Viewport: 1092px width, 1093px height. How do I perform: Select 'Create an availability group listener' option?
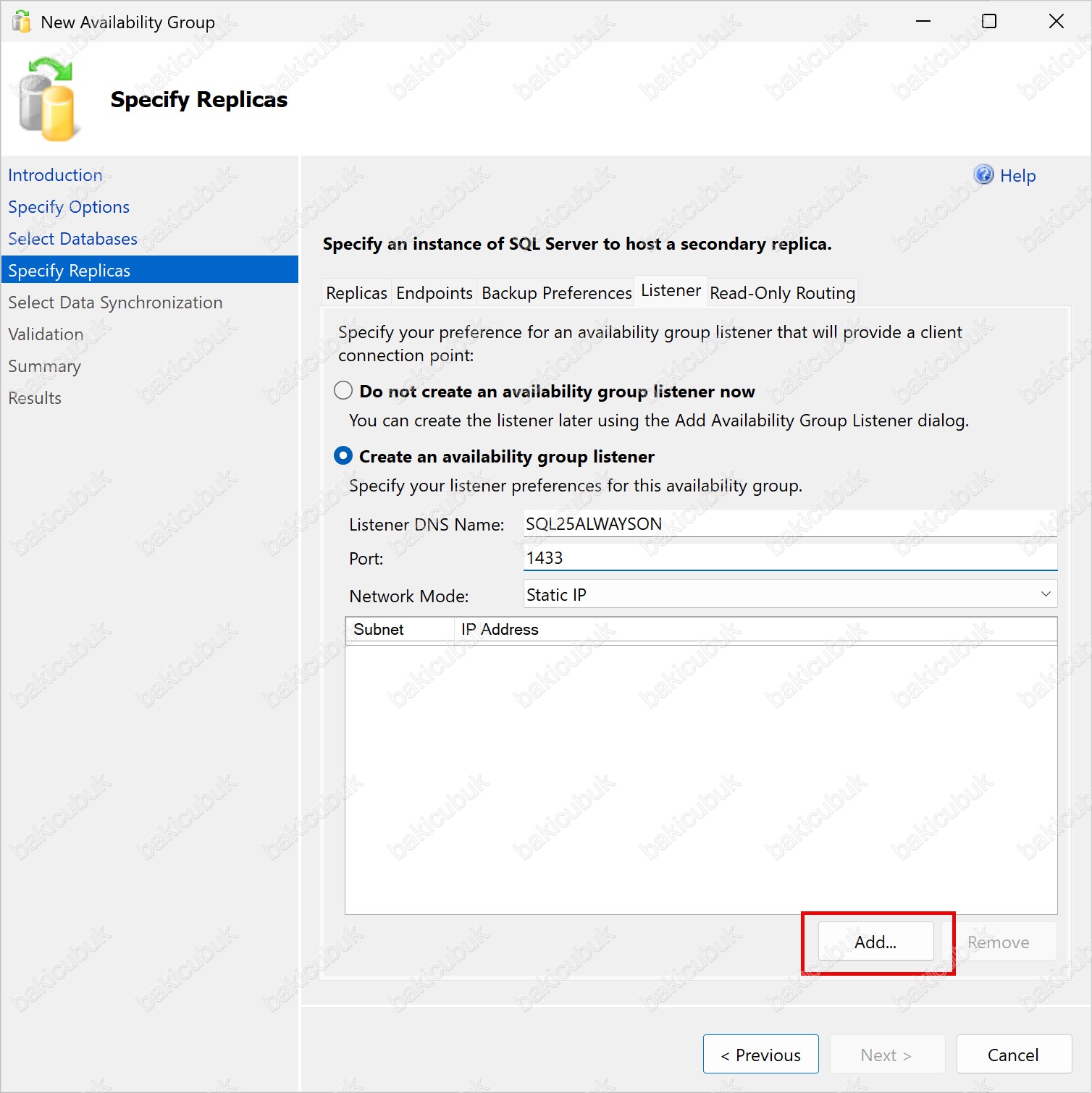point(343,456)
